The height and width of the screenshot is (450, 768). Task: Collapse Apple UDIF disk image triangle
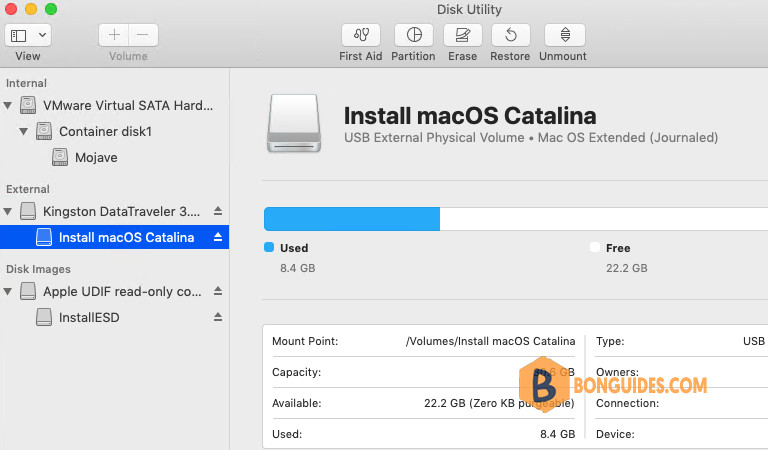pyautogui.click(x=8, y=292)
